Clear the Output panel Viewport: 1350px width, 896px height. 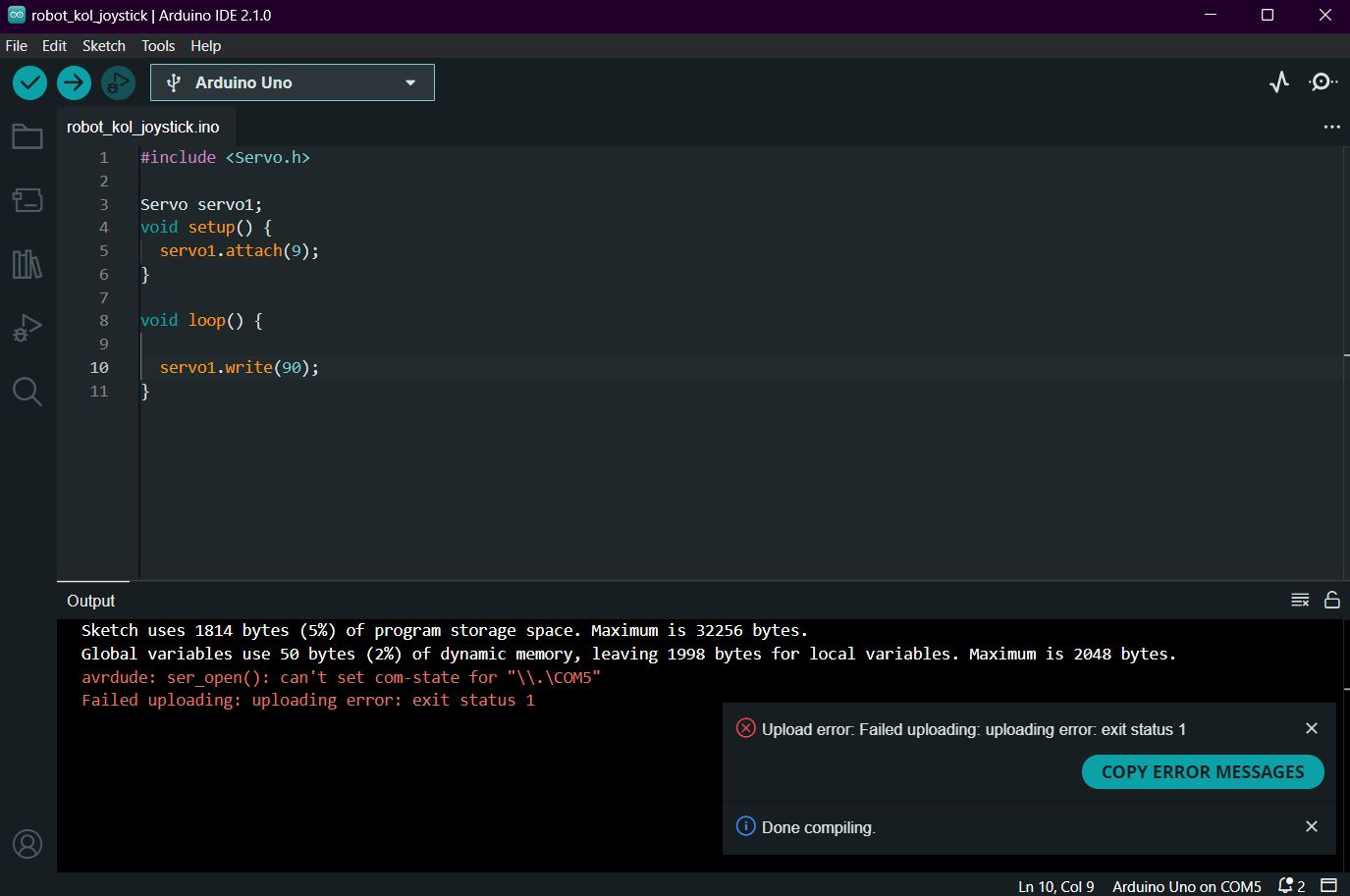point(1300,600)
